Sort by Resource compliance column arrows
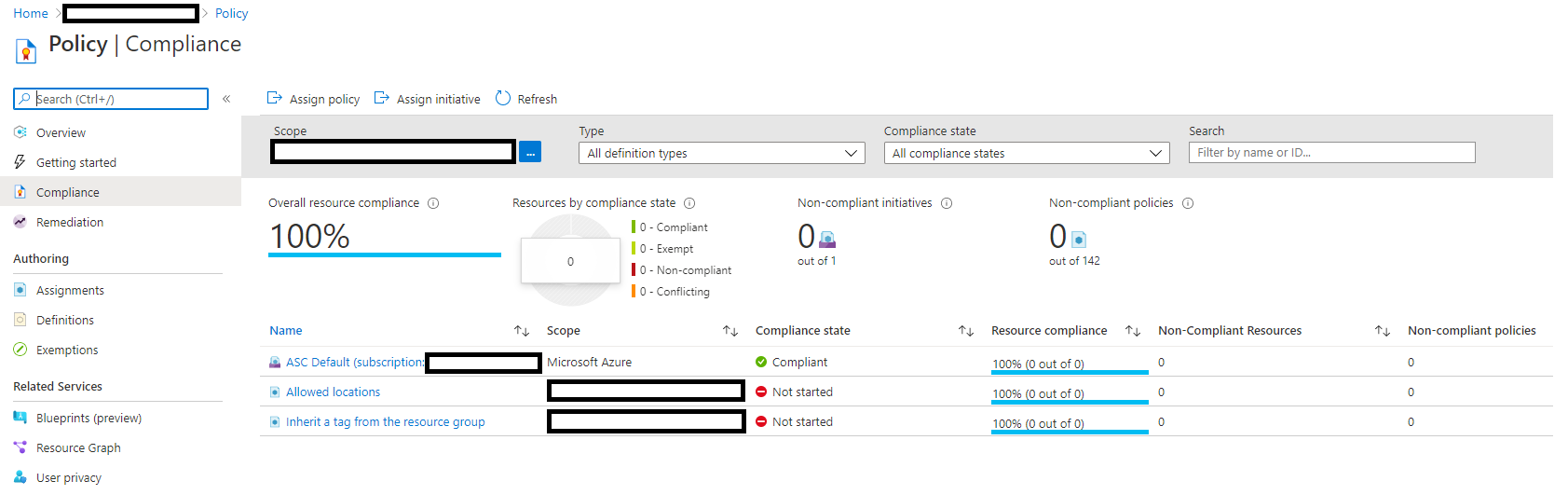This screenshot has height=495, width=1568. coord(1133,331)
